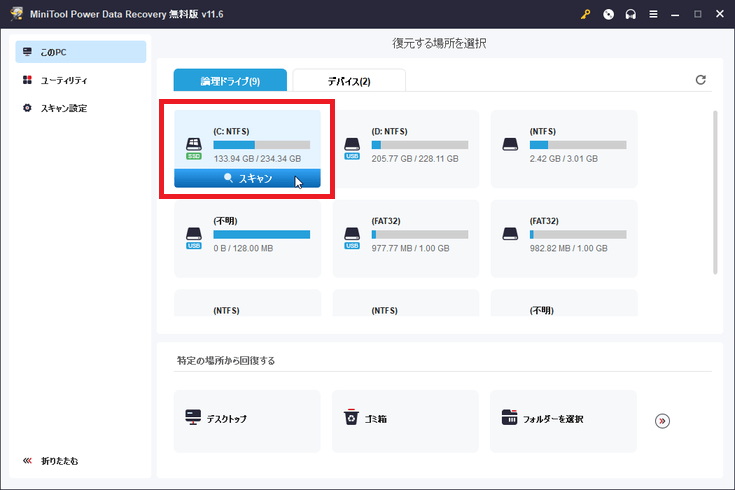This screenshot has height=490, width=735.
Task: Select the 977.77 MB FAT32 drive
Action: pyautogui.click(x=406, y=238)
